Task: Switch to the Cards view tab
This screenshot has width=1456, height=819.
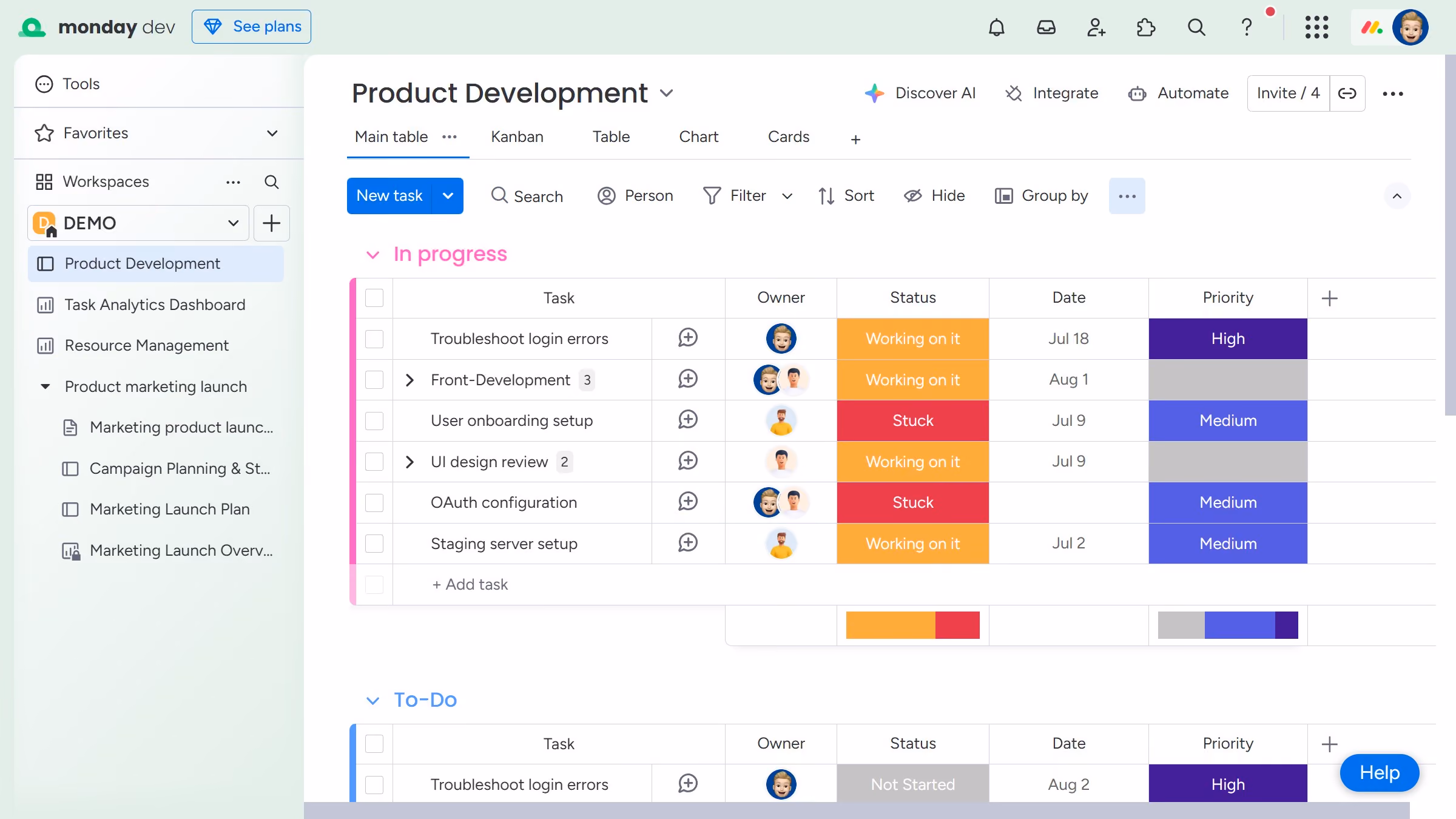Action: point(788,137)
